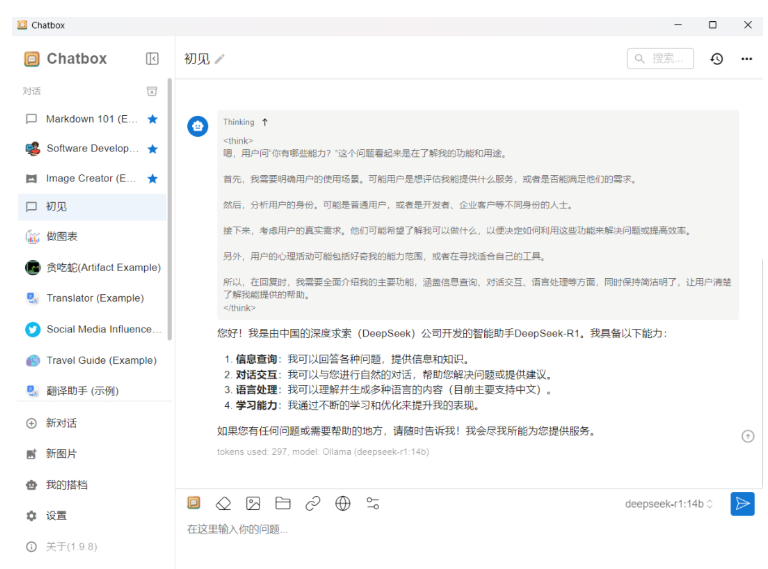Open 设置 settings
The image size is (768, 569).
(x=92, y=516)
